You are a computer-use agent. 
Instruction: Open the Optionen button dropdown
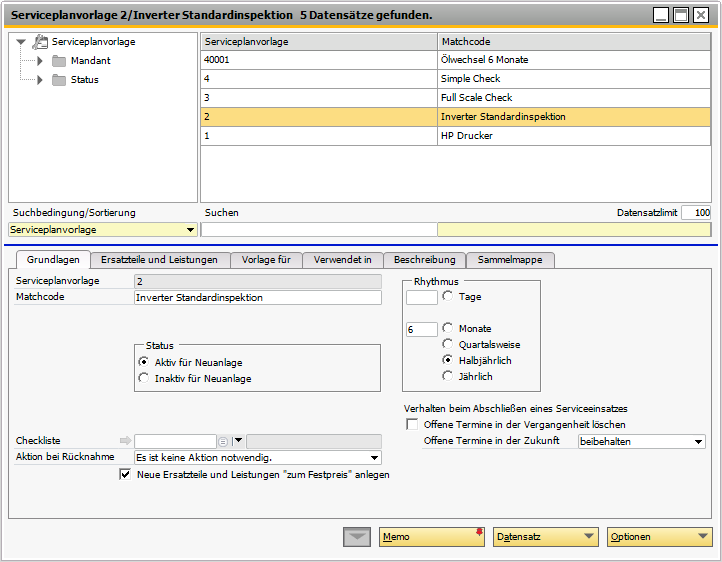tap(703, 536)
